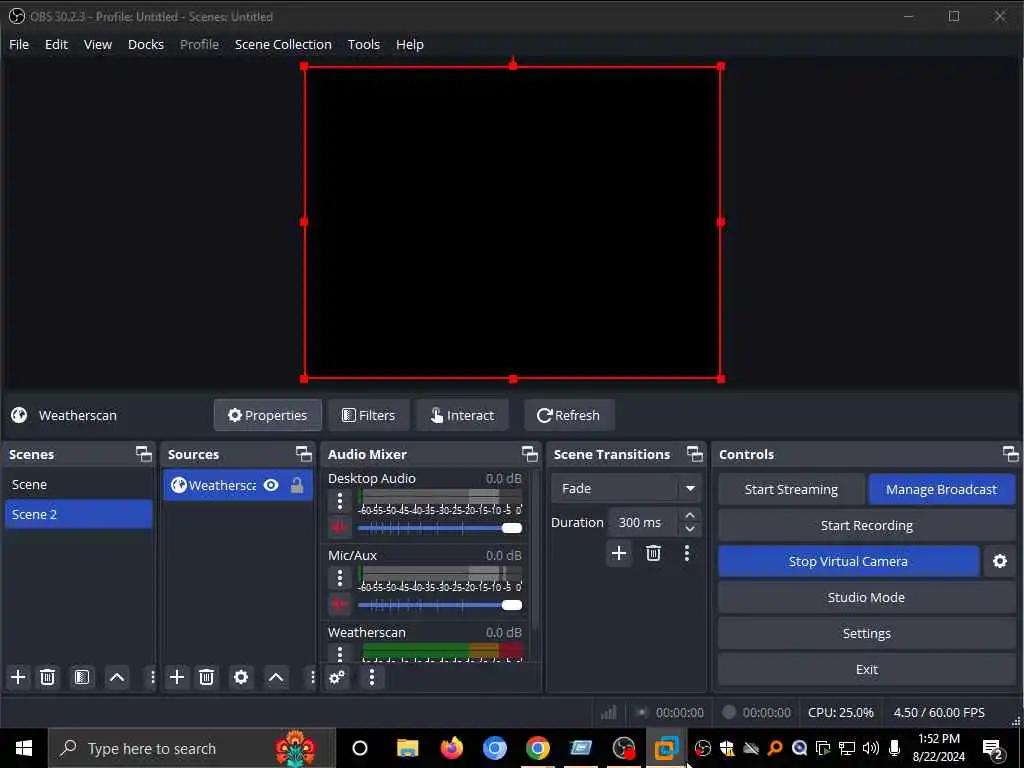Viewport: 1024px width, 768px height.
Task: Adjust Desktop Audio volume slider
Action: pos(440,528)
